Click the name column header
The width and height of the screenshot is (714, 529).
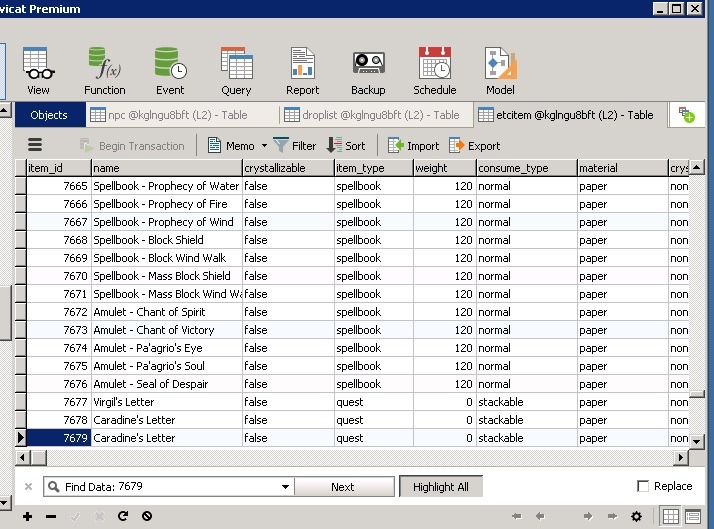167,168
